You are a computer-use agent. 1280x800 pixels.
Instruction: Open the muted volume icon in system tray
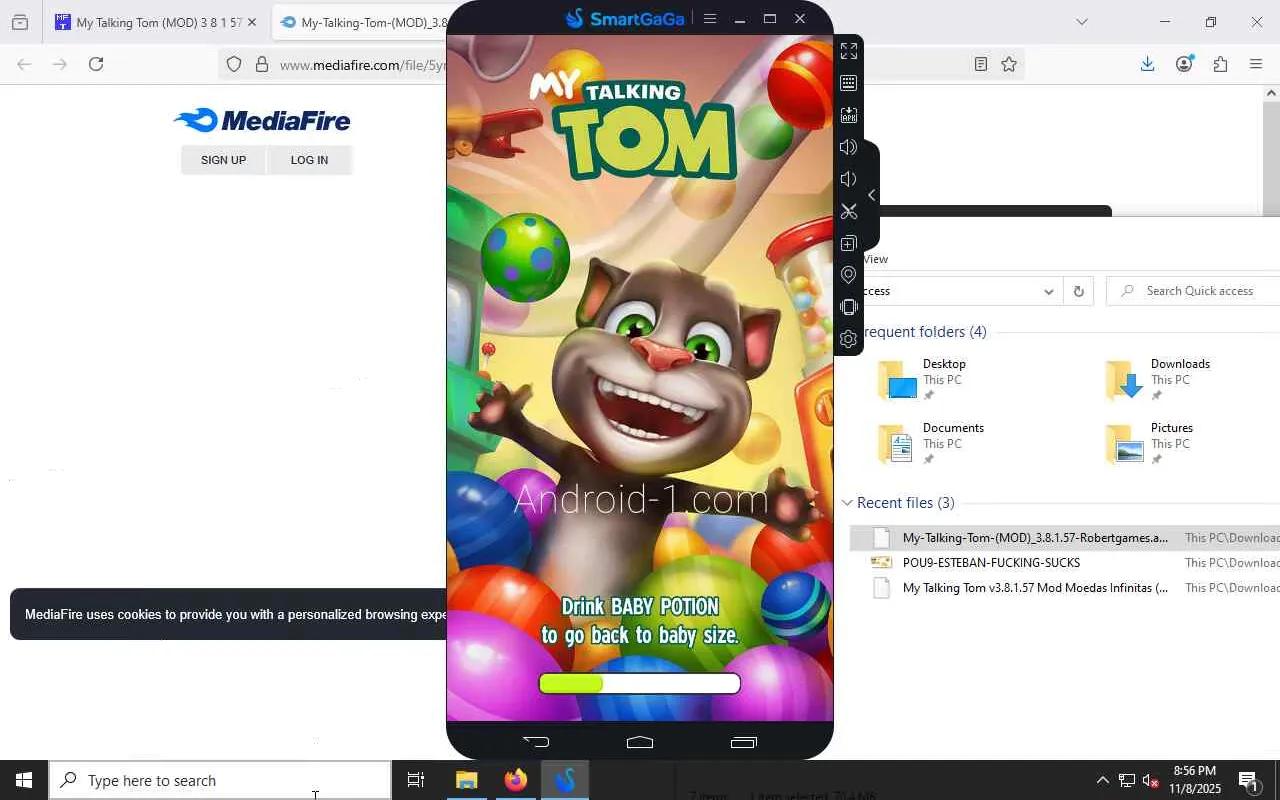(x=1151, y=780)
